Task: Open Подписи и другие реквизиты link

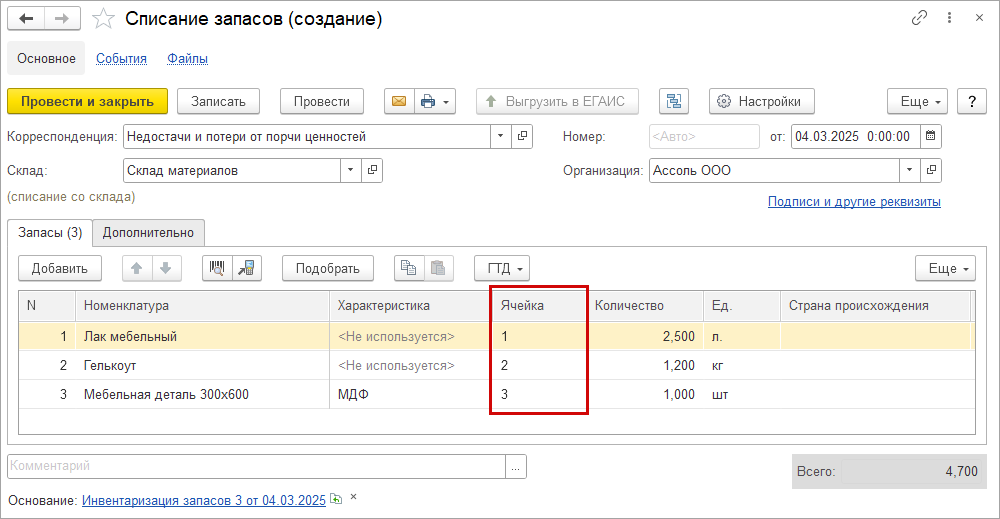Action: coord(854,201)
